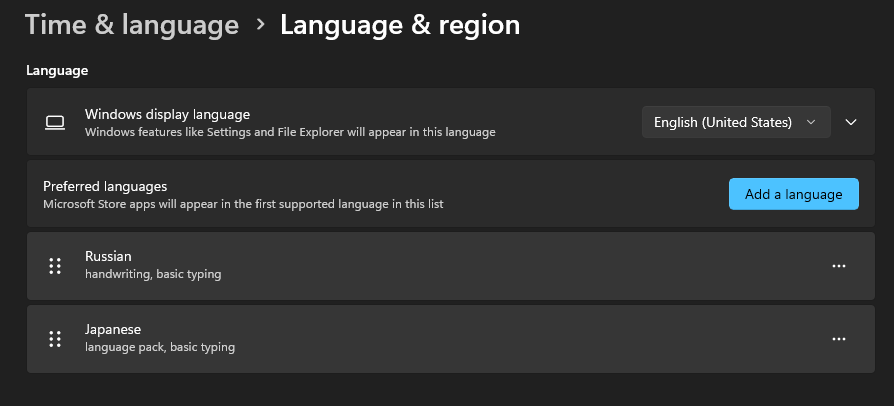The height and width of the screenshot is (406, 894).
Task: Grab the drag handle for Russian
Action: coord(55,266)
